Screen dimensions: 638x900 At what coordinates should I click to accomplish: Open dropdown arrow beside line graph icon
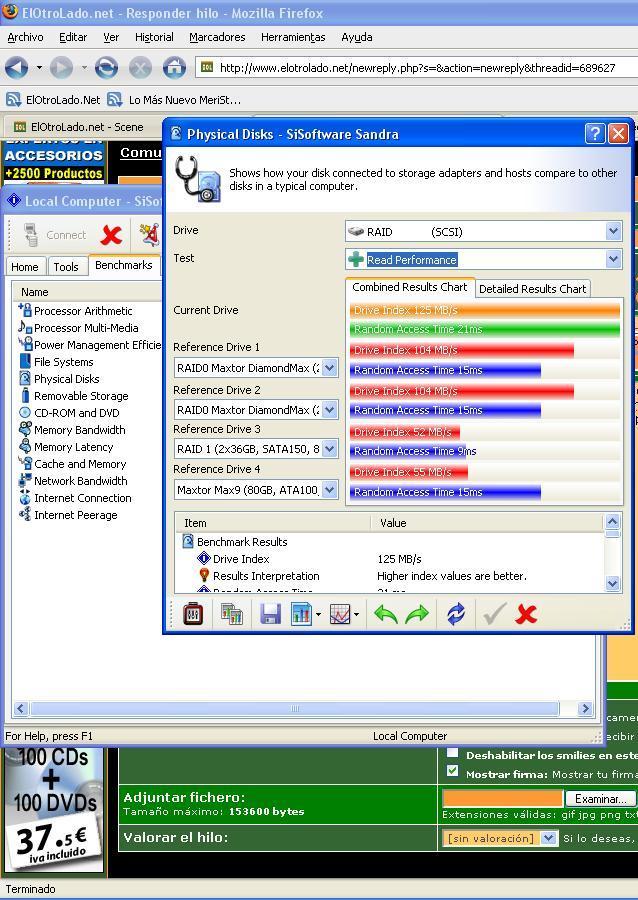coord(356,615)
